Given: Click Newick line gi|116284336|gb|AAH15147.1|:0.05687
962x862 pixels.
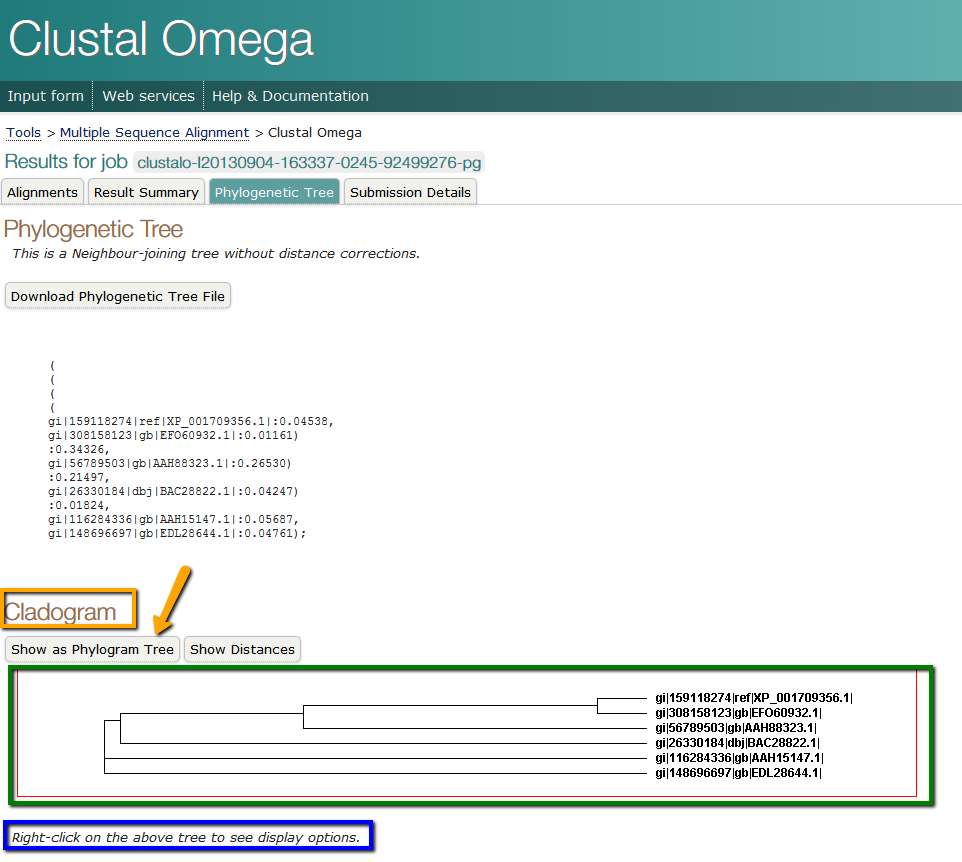Looking at the screenshot, I should click(173, 520).
